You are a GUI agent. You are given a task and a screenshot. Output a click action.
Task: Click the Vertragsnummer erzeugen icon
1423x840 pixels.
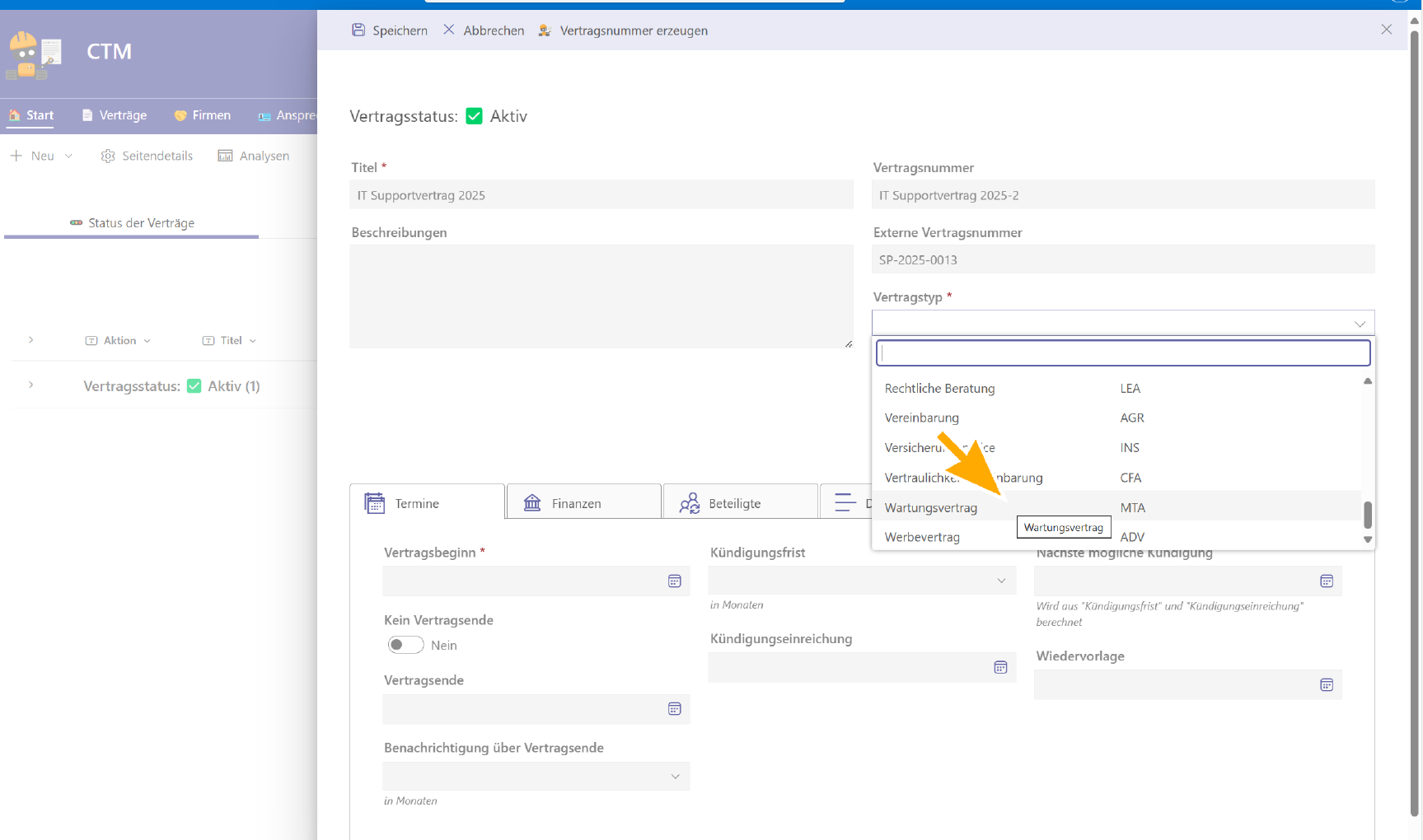click(545, 30)
